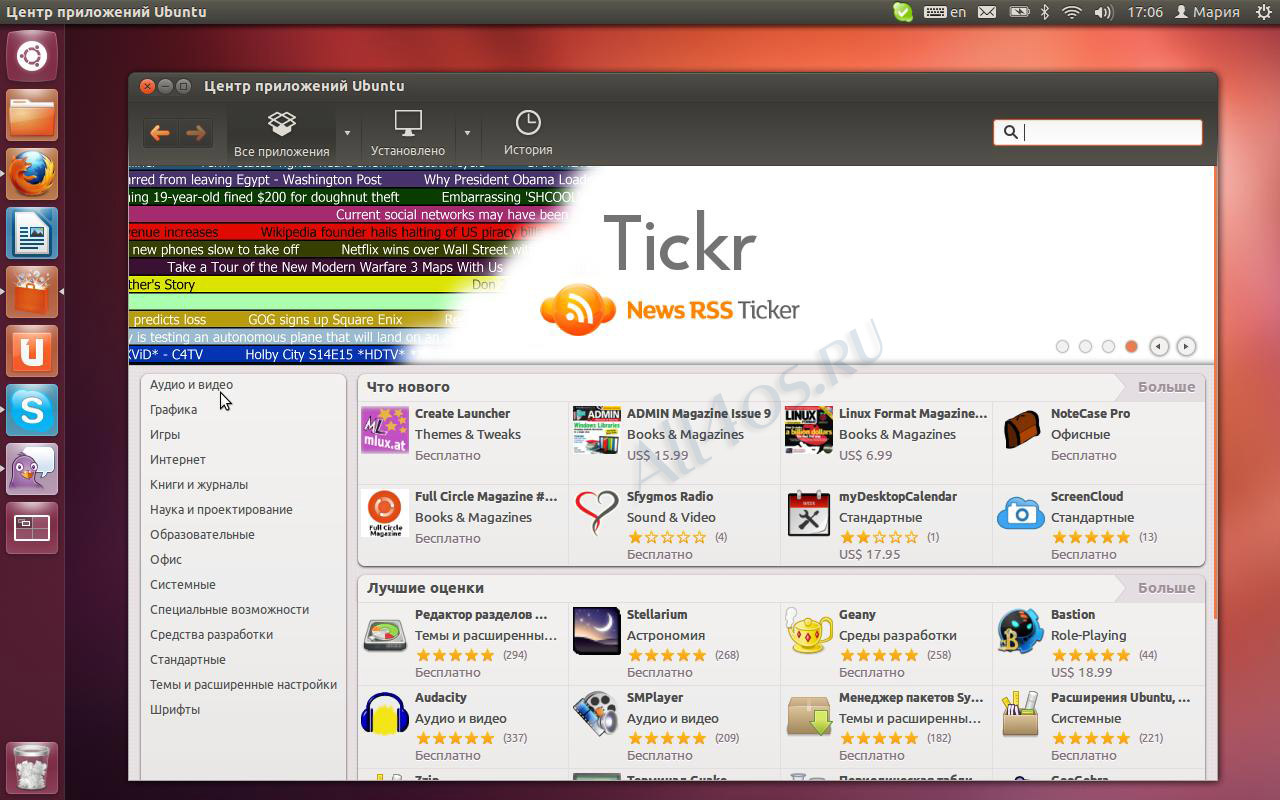1280x800 pixels.
Task: Open the user menu Мария
Action: [x=1207, y=12]
